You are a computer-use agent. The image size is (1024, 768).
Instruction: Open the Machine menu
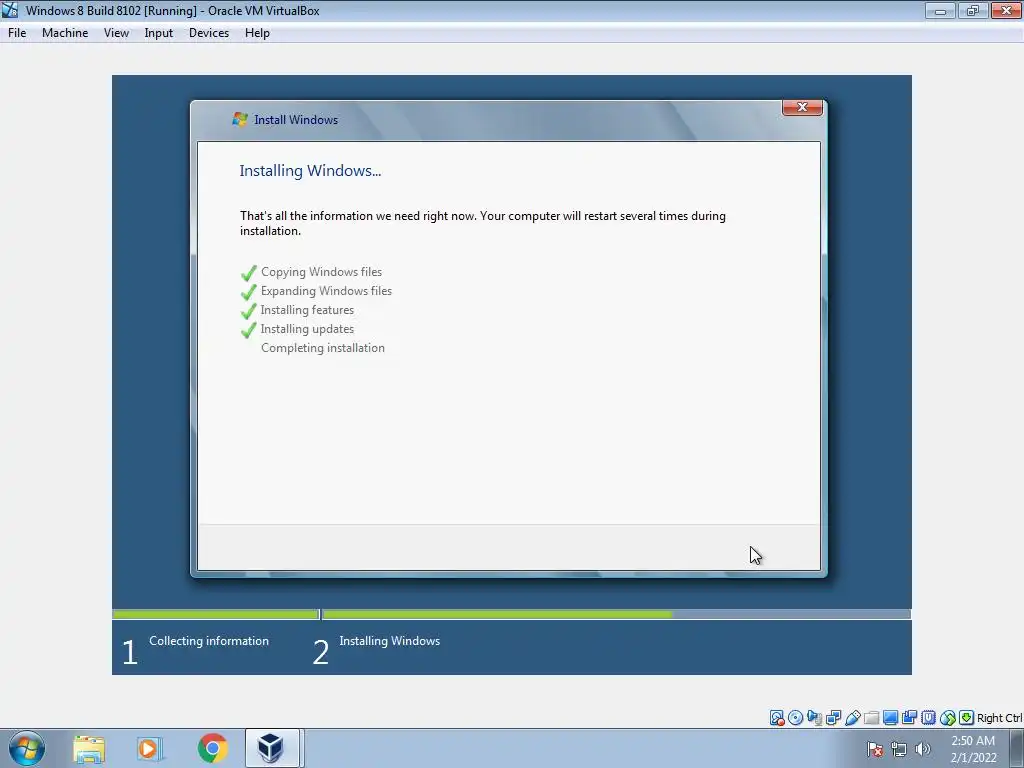[65, 33]
